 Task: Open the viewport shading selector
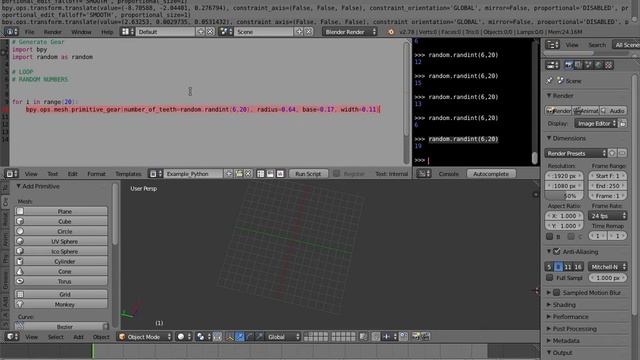[184, 337]
